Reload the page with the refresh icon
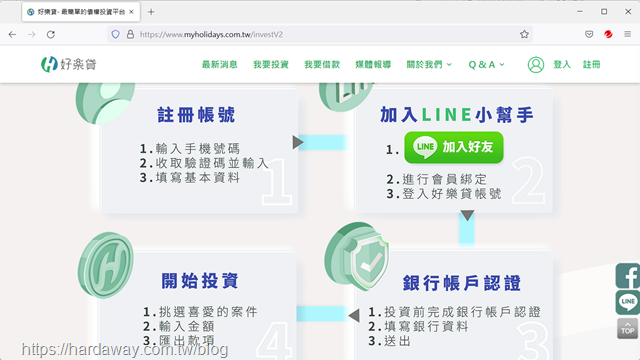The width and height of the screenshot is (640, 360). 51,35
